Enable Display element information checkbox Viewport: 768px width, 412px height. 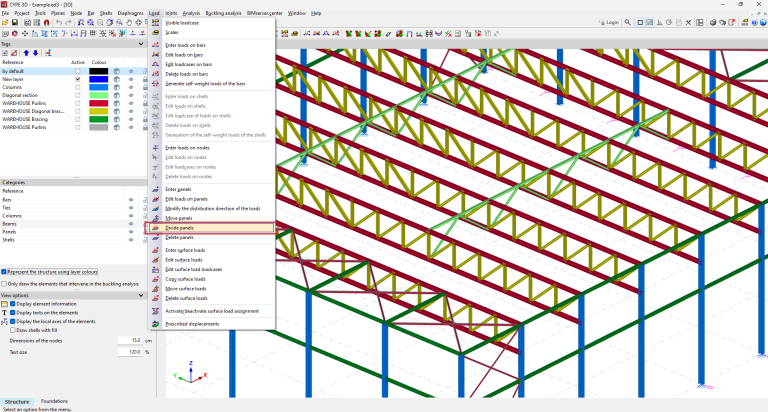click(10, 303)
